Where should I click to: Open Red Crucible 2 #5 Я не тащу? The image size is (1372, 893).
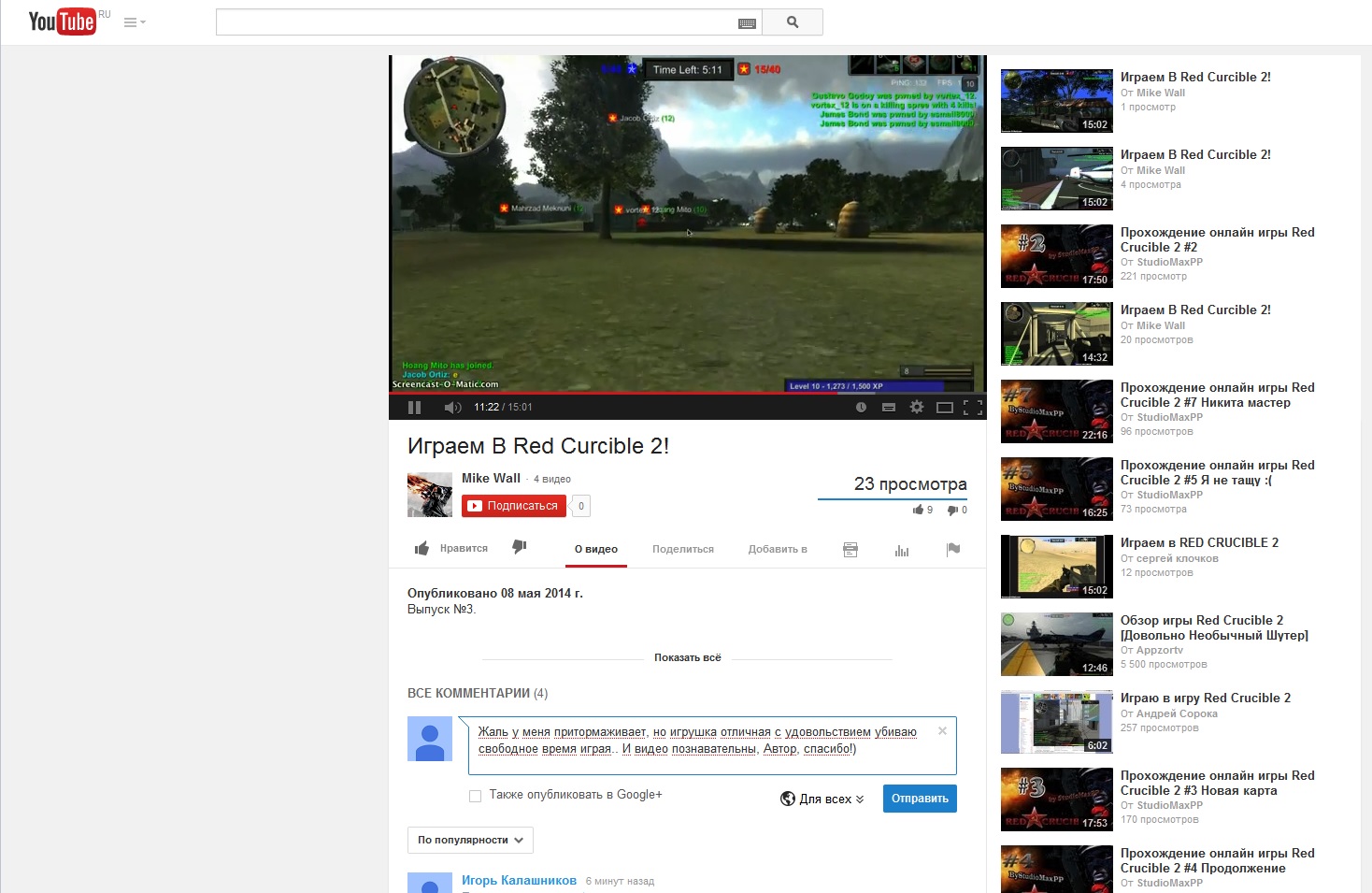pos(1217,472)
